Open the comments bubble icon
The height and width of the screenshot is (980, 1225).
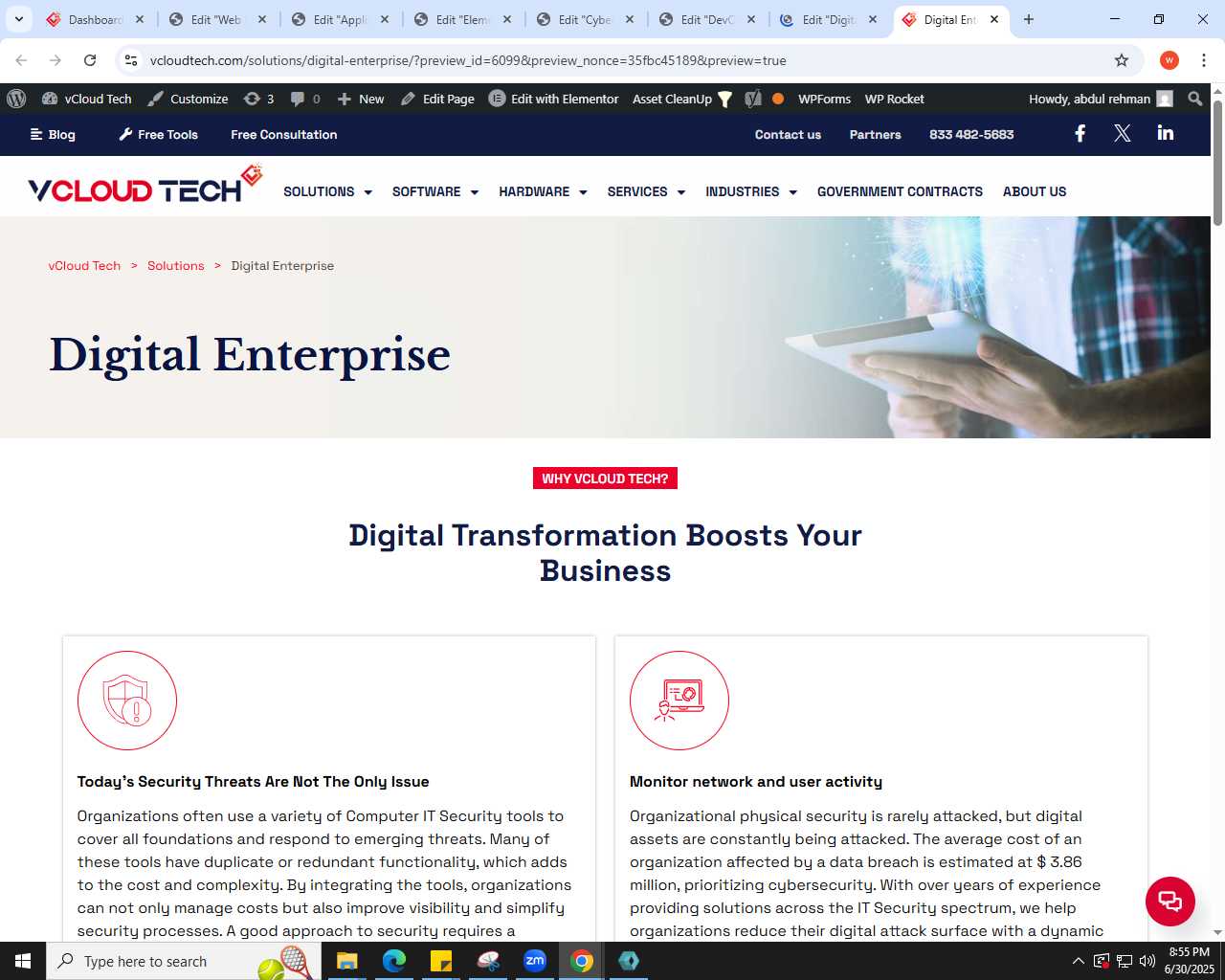305,99
